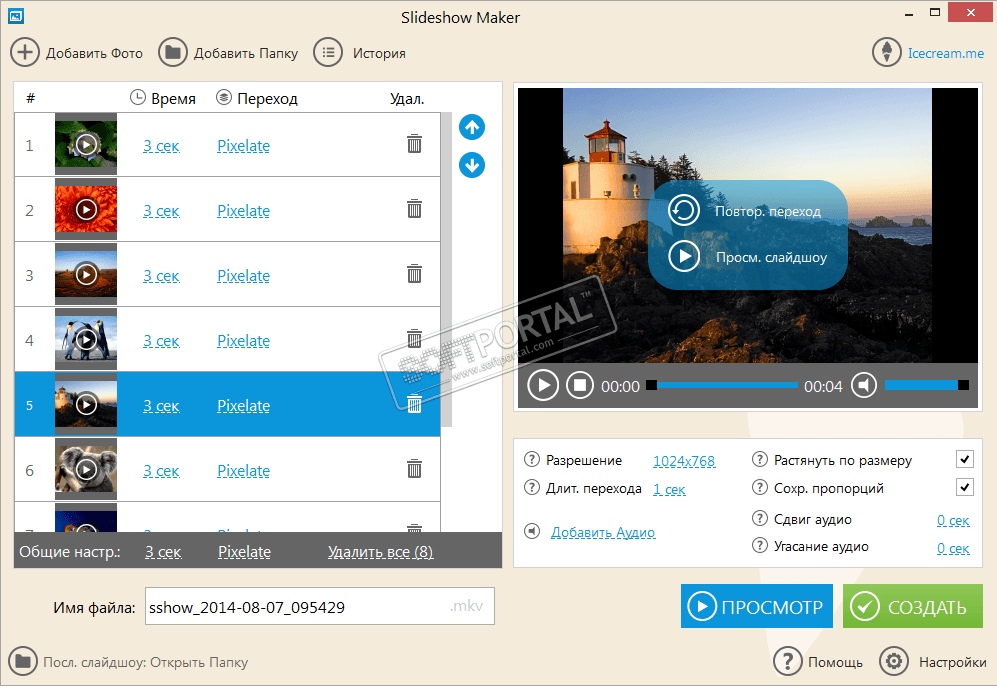This screenshot has width=997, height=686.
Task: Click the speaker icon beside Добавить Аудио
Action: pyautogui.click(x=532, y=531)
